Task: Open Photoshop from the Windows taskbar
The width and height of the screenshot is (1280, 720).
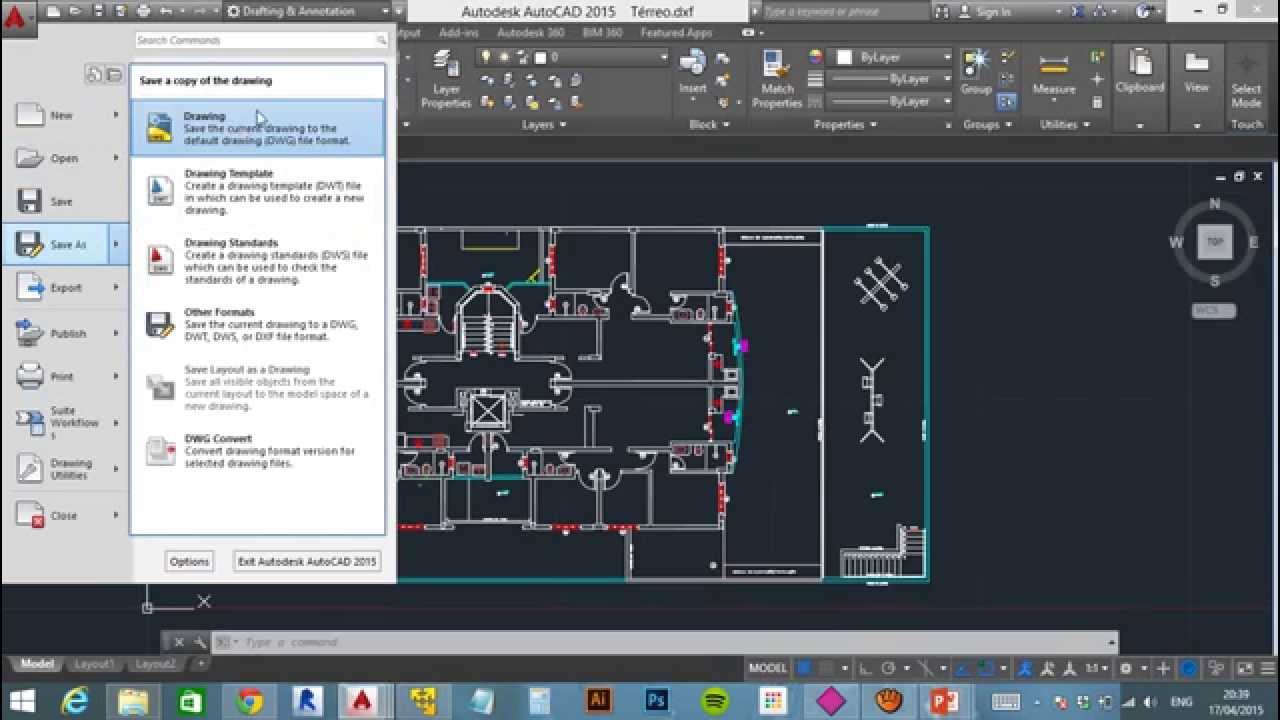Action: click(x=657, y=701)
